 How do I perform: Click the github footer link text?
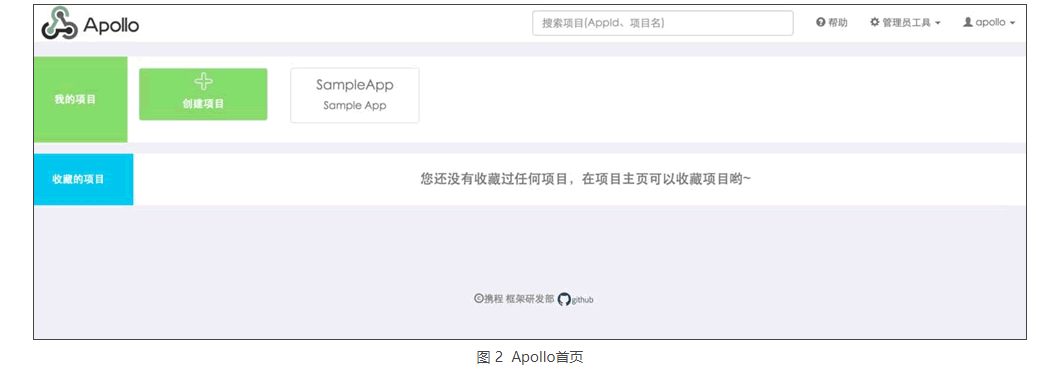(x=582, y=300)
